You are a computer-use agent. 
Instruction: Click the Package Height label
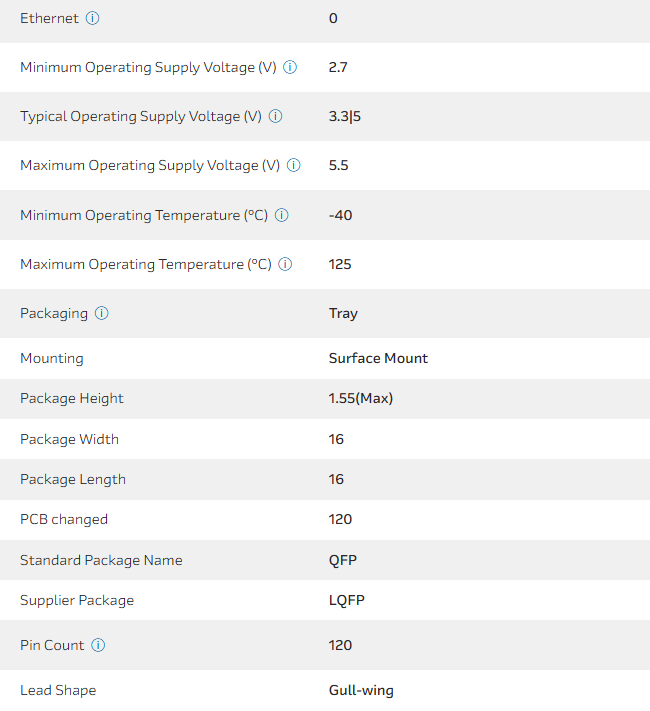point(72,398)
